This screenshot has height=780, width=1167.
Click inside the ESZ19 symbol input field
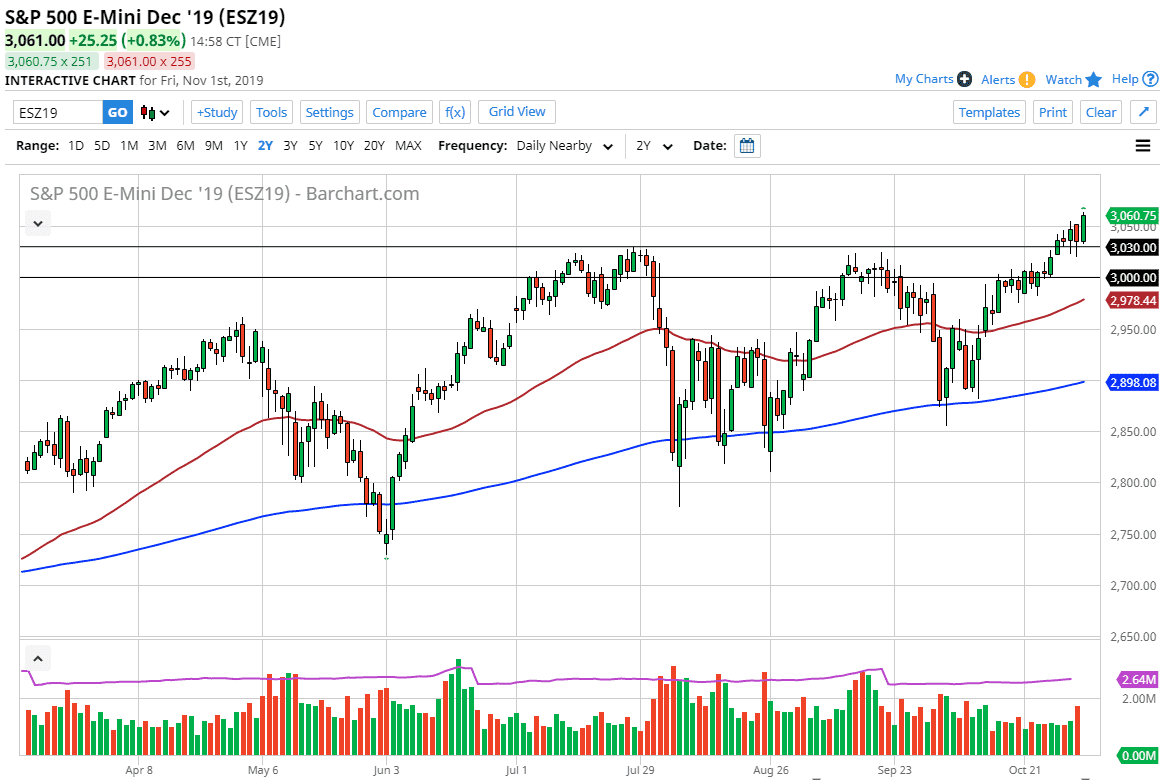[x=55, y=112]
